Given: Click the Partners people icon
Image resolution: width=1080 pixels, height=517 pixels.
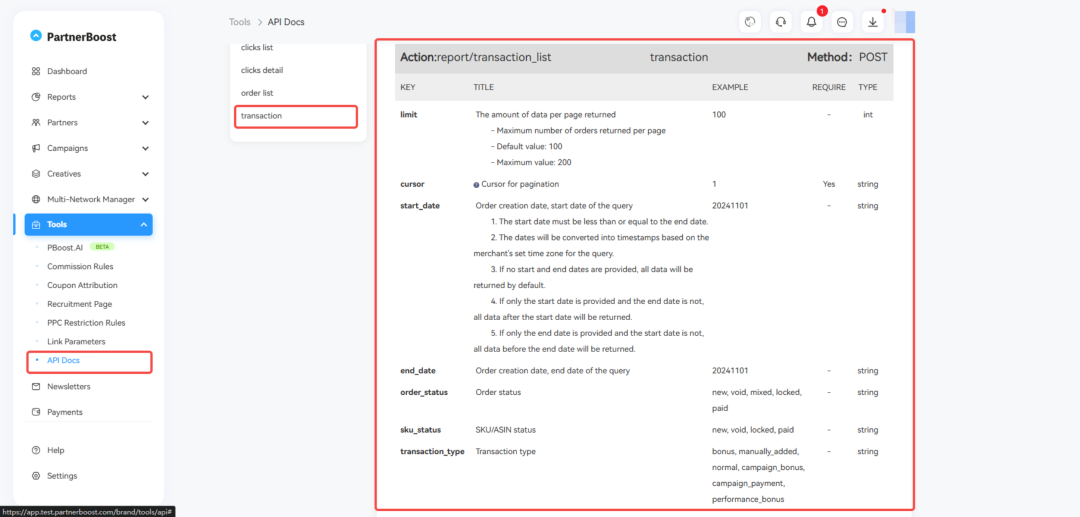Looking at the screenshot, I should coord(36,123).
